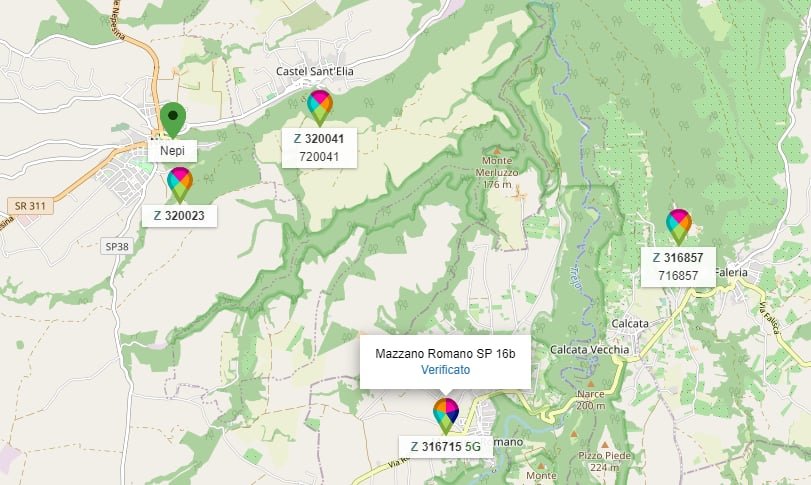Click the Castel Sant'Elia tower marker
The width and height of the screenshot is (811, 485).
[x=320, y=108]
